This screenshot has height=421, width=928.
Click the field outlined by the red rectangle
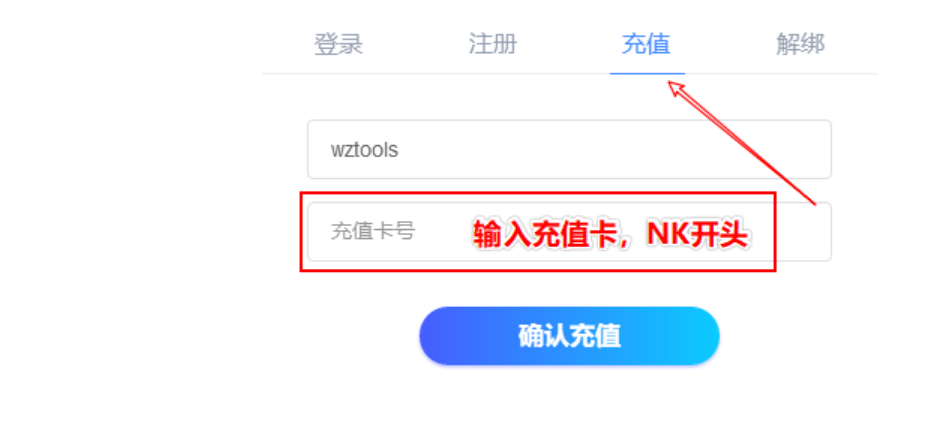[569, 232]
